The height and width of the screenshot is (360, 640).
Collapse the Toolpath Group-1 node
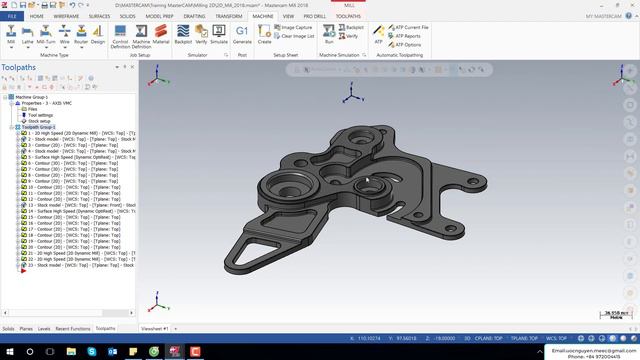point(11,127)
